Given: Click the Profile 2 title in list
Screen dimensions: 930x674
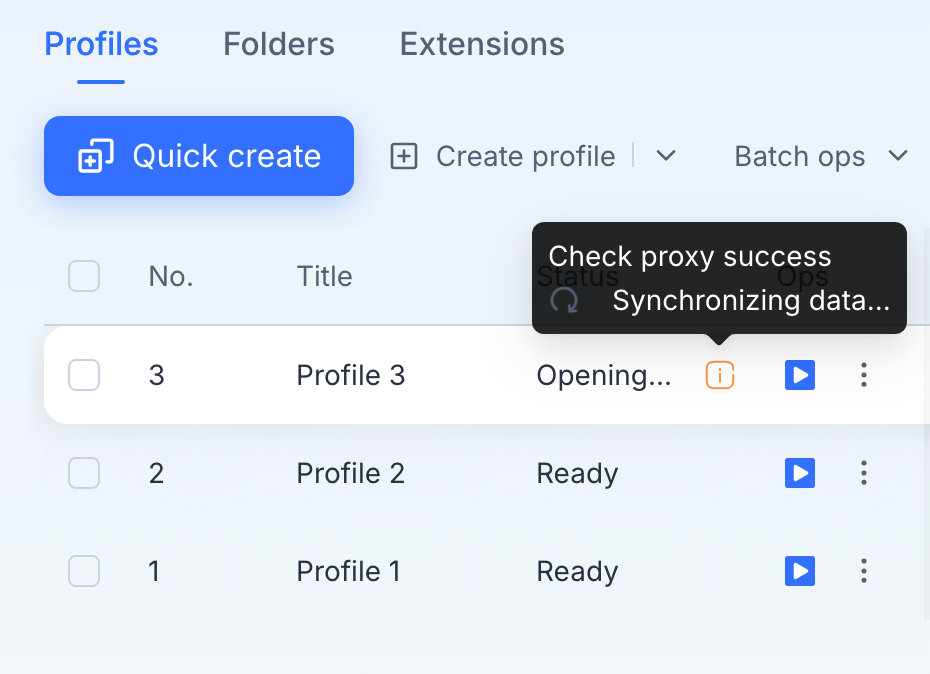Looking at the screenshot, I should [x=351, y=473].
